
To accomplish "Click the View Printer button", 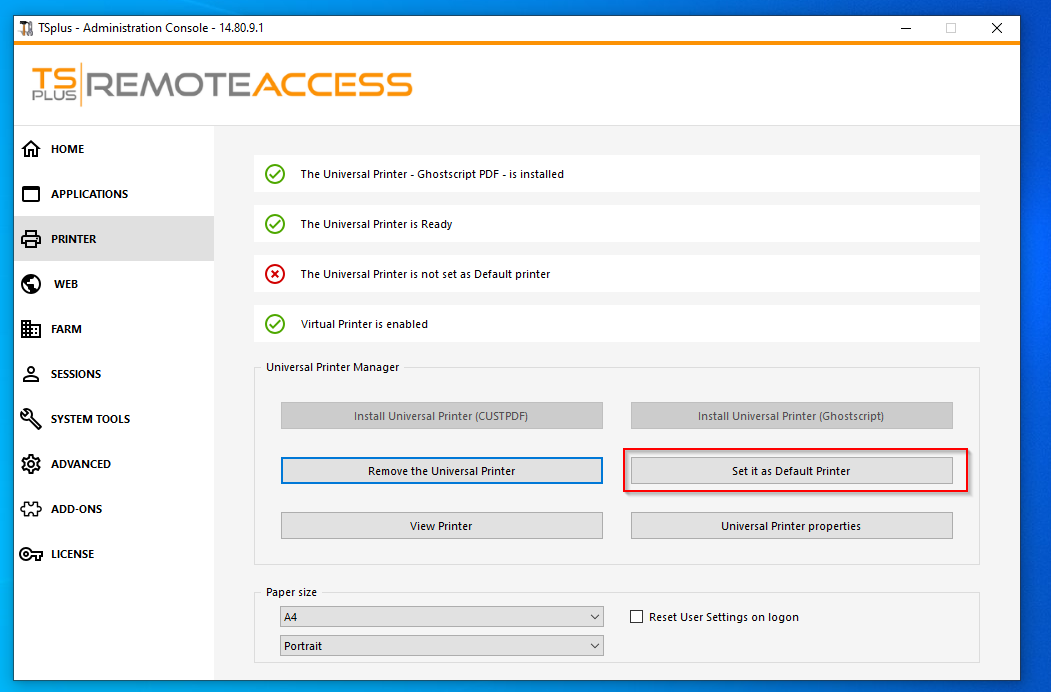I will [441, 526].
